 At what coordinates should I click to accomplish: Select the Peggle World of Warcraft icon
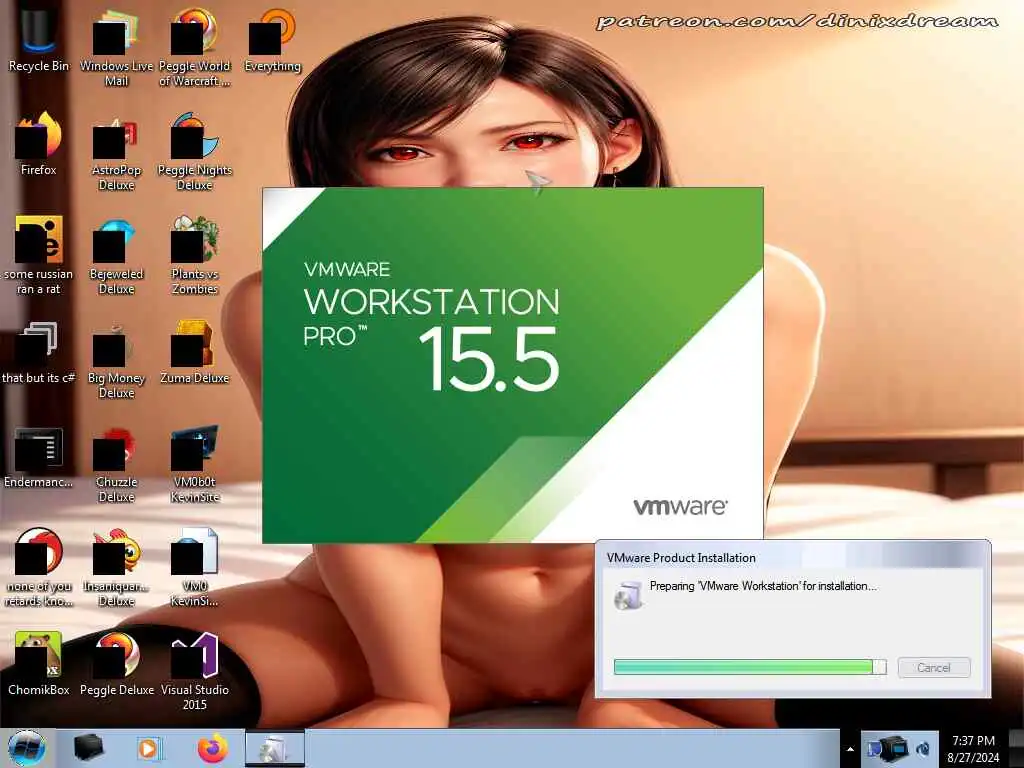coord(195,46)
